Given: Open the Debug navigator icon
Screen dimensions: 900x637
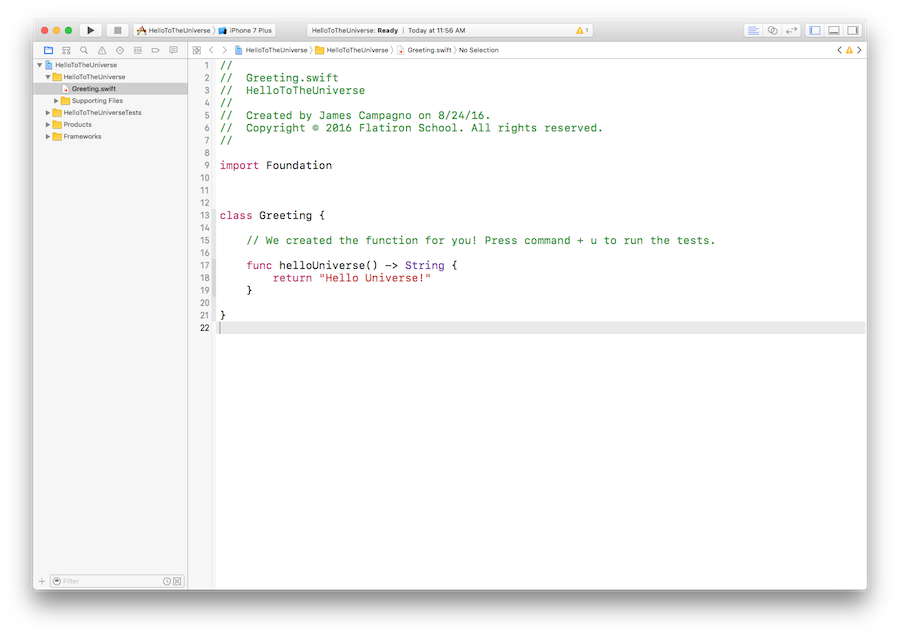Looking at the screenshot, I should pyautogui.click(x=138, y=50).
